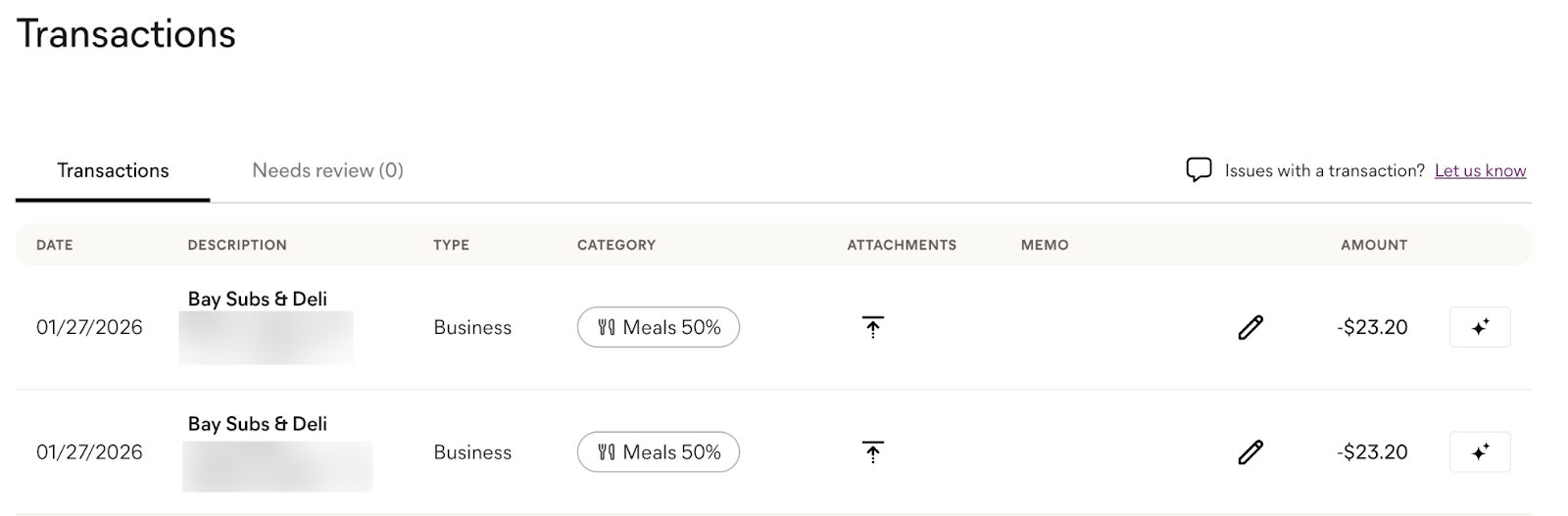Viewport: 1568px width, 516px height.
Task: Open Meals 50% category in second row
Action: point(659,452)
